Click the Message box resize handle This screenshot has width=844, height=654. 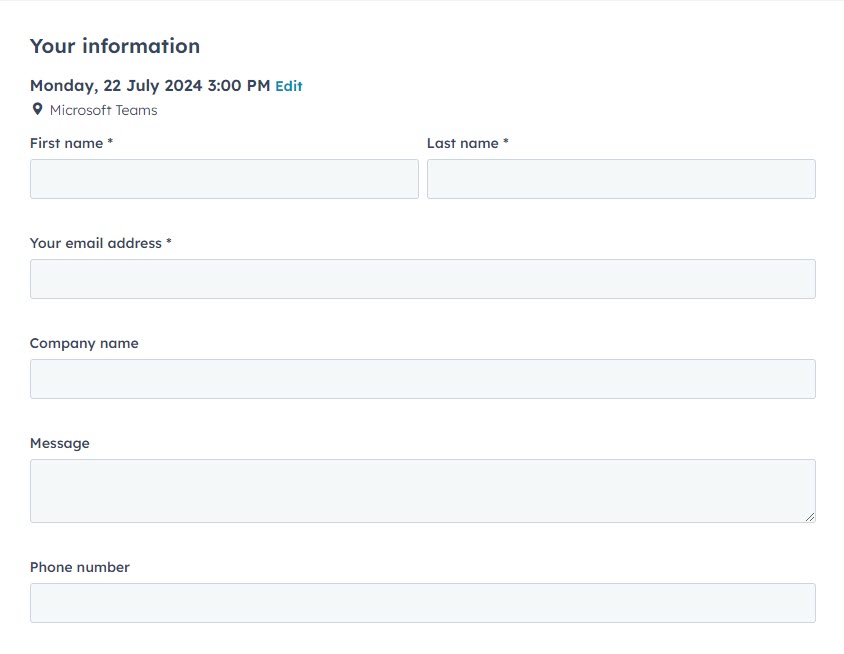coord(809,516)
